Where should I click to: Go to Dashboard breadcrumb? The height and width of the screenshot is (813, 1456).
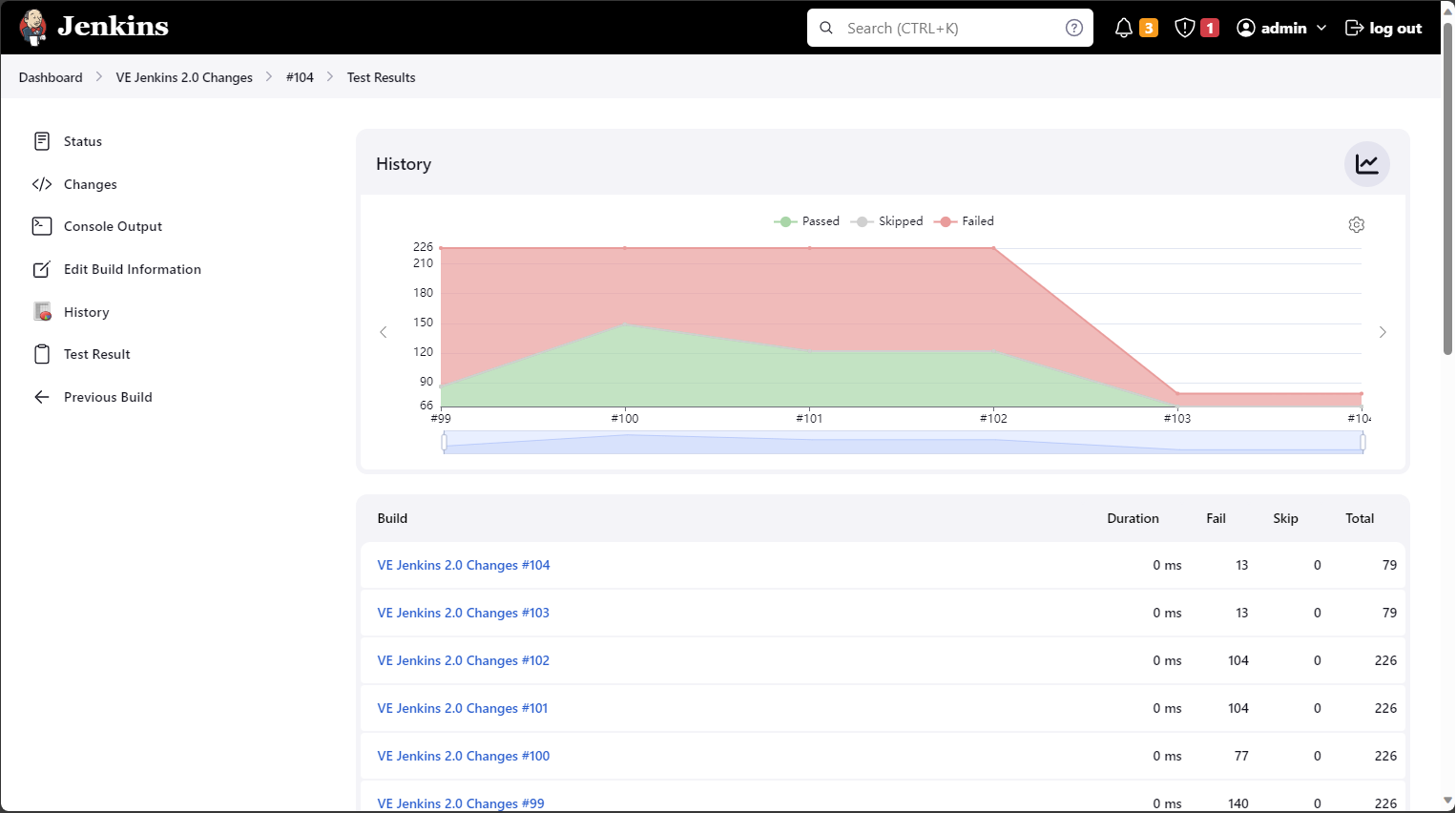pos(51,77)
